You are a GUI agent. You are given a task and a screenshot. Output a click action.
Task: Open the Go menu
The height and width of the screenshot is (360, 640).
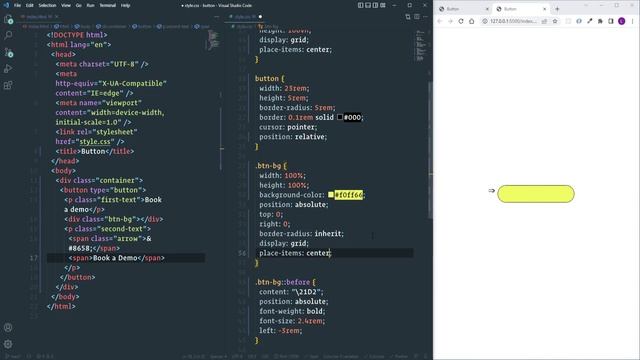coord(79,5)
